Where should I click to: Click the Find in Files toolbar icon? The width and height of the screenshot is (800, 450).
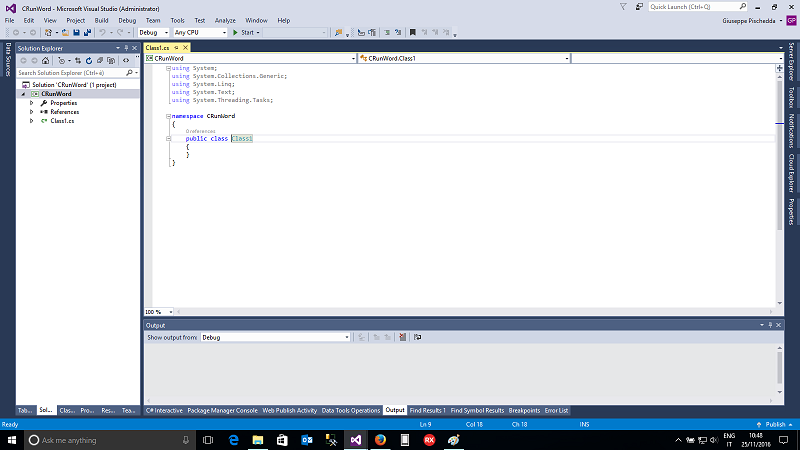point(338,33)
